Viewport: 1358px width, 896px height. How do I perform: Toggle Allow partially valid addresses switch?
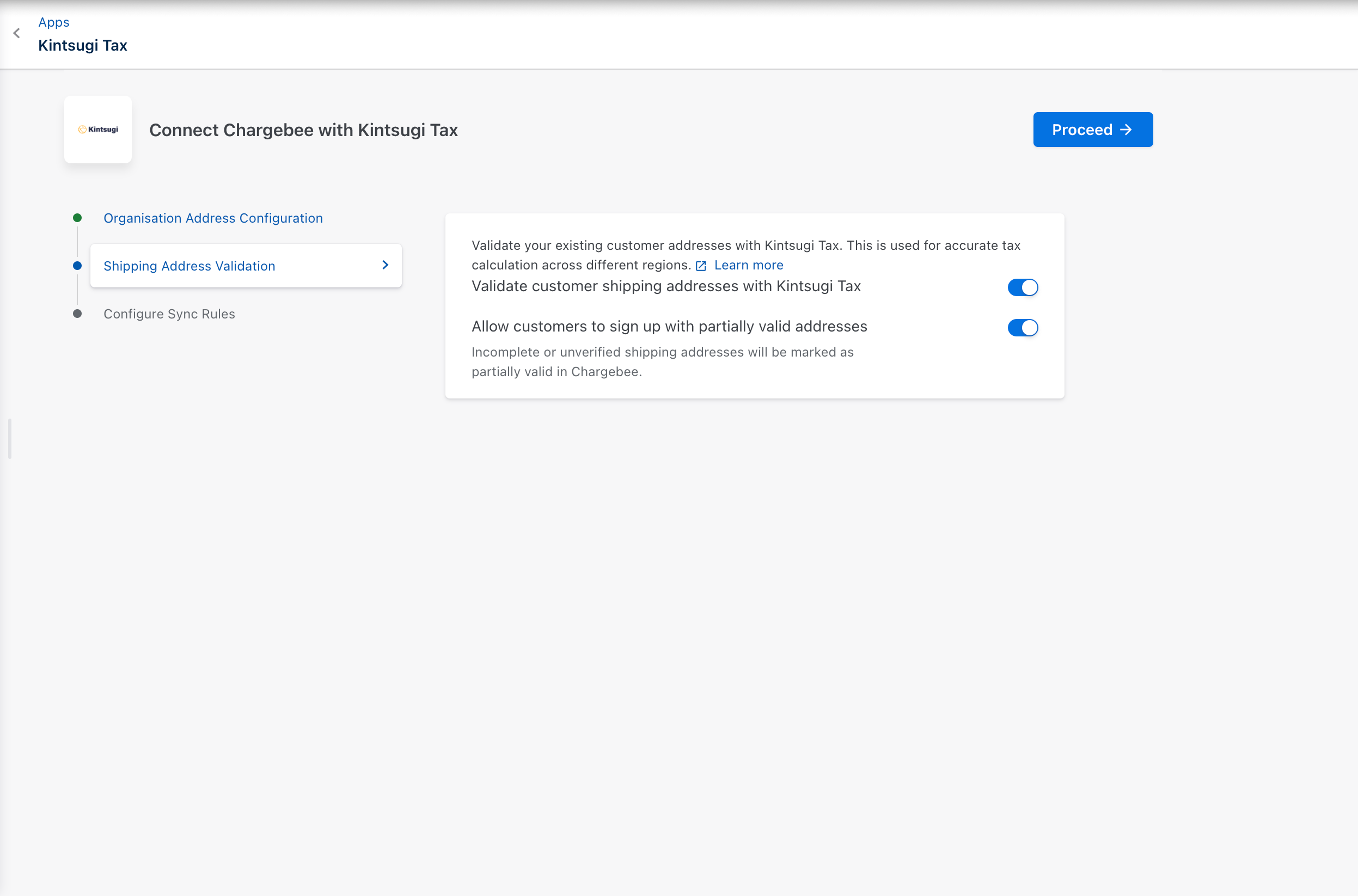click(1023, 328)
